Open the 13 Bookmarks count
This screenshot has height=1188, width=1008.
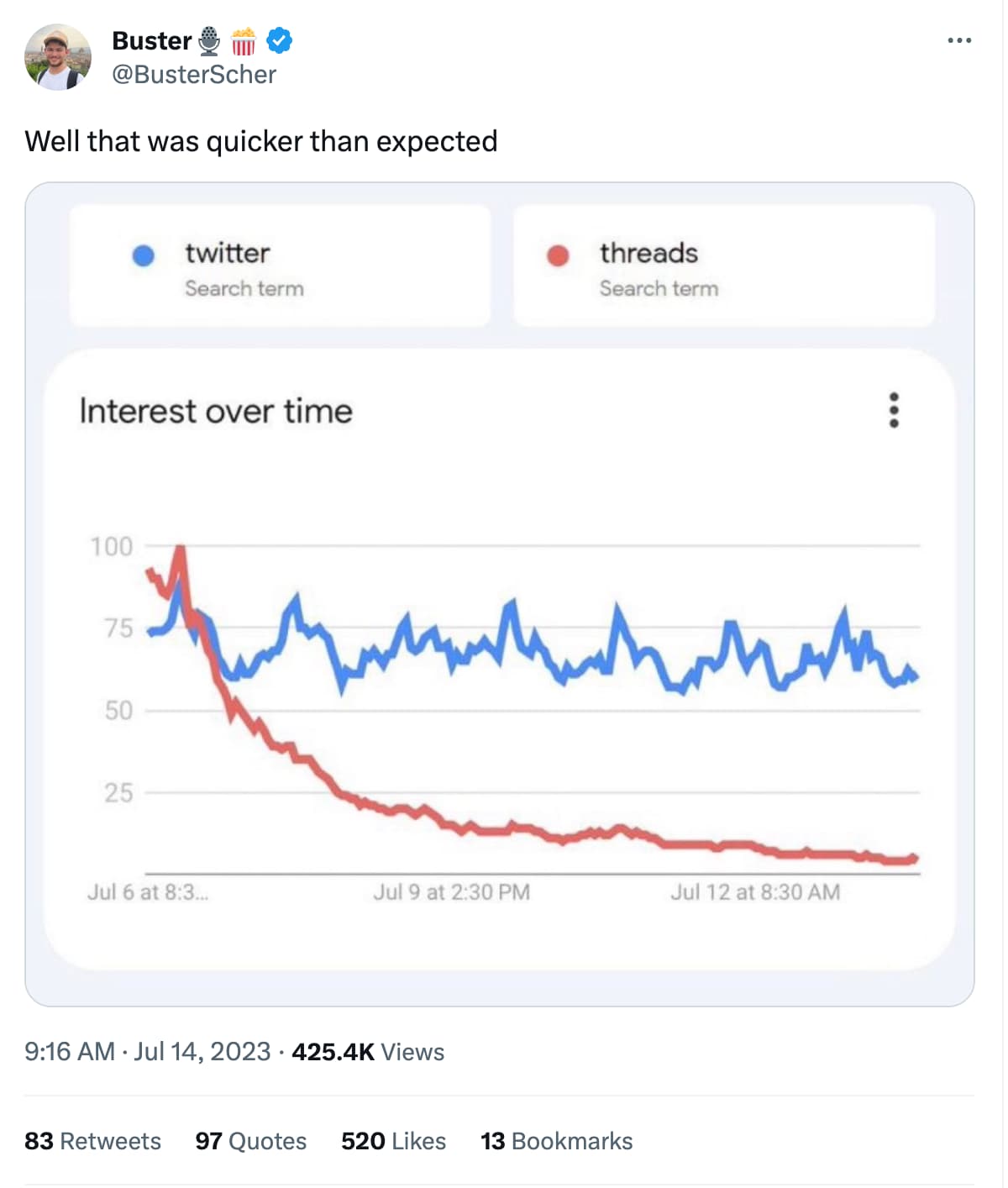556,1141
